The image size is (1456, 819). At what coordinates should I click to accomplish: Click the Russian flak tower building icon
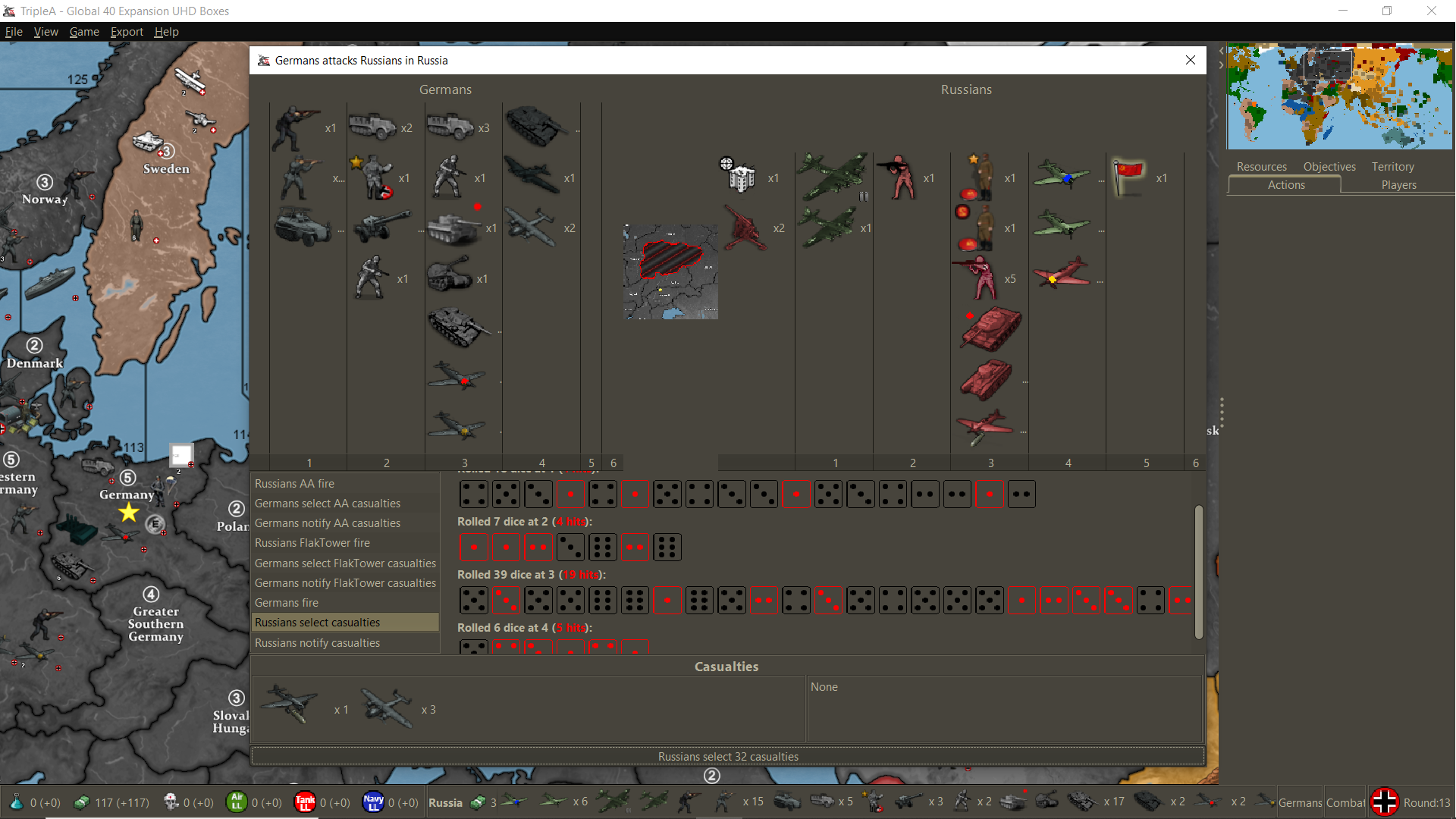[739, 176]
